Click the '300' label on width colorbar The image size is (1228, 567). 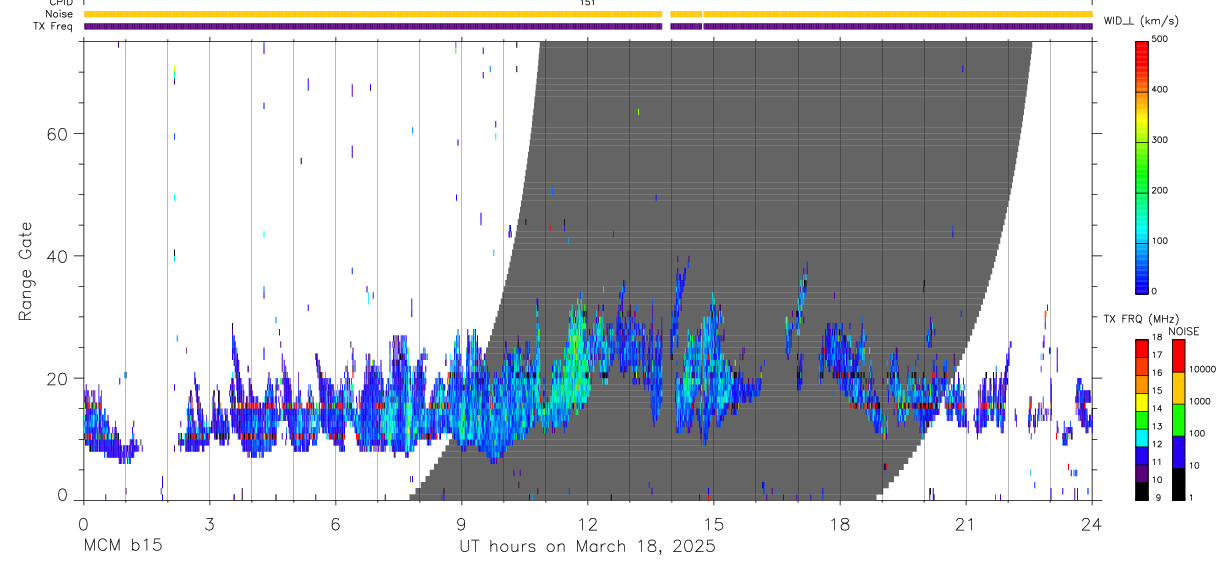tap(1160, 140)
